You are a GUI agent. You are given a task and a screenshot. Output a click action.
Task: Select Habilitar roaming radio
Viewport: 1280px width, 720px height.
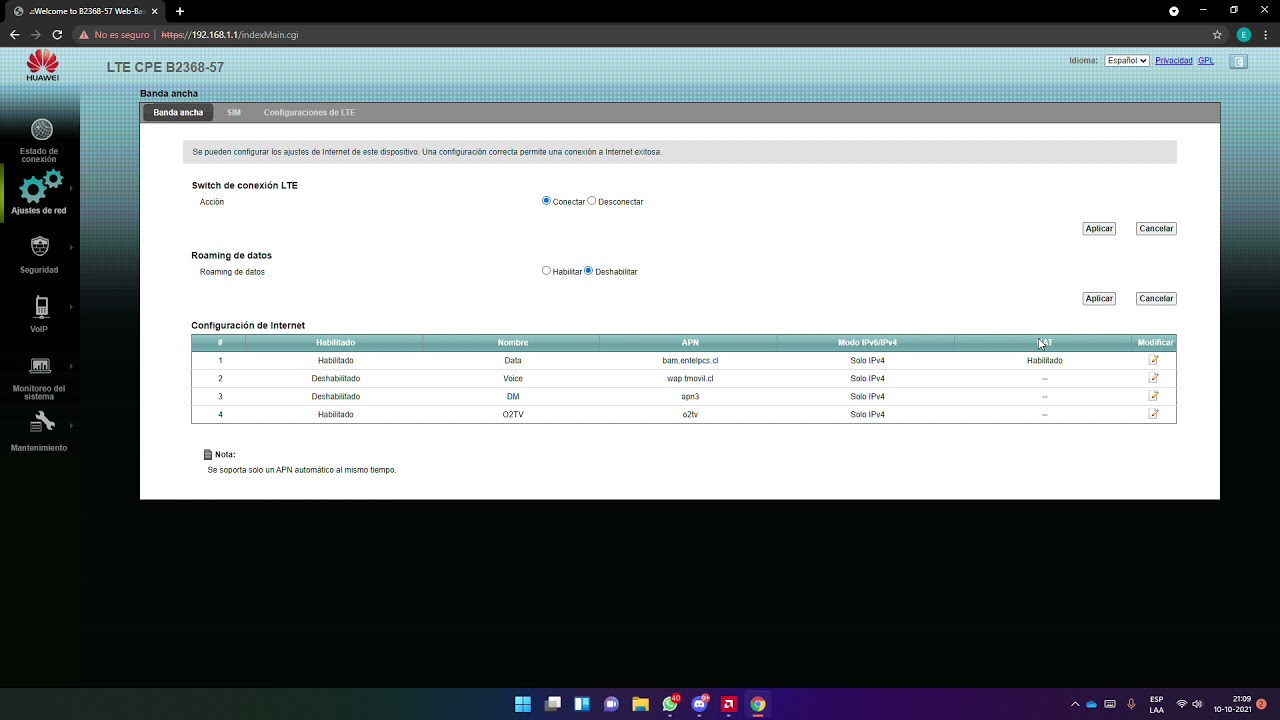pyautogui.click(x=546, y=271)
